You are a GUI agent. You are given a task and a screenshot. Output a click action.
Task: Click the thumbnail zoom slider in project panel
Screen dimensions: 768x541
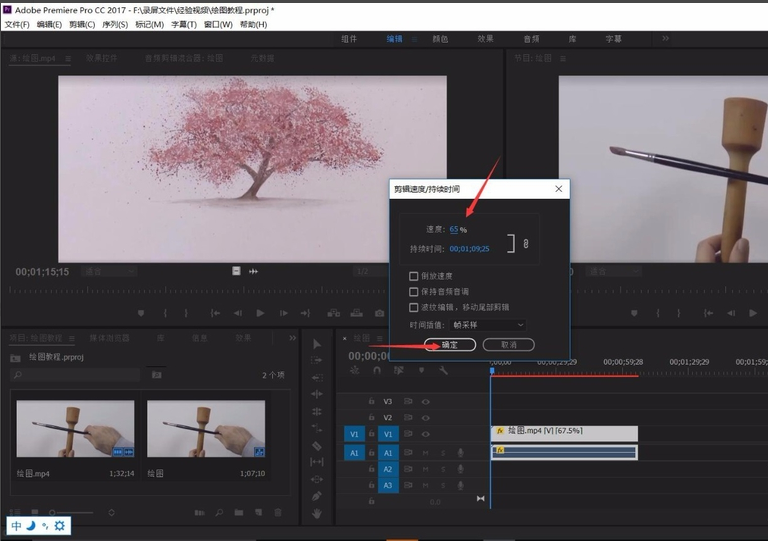52,513
